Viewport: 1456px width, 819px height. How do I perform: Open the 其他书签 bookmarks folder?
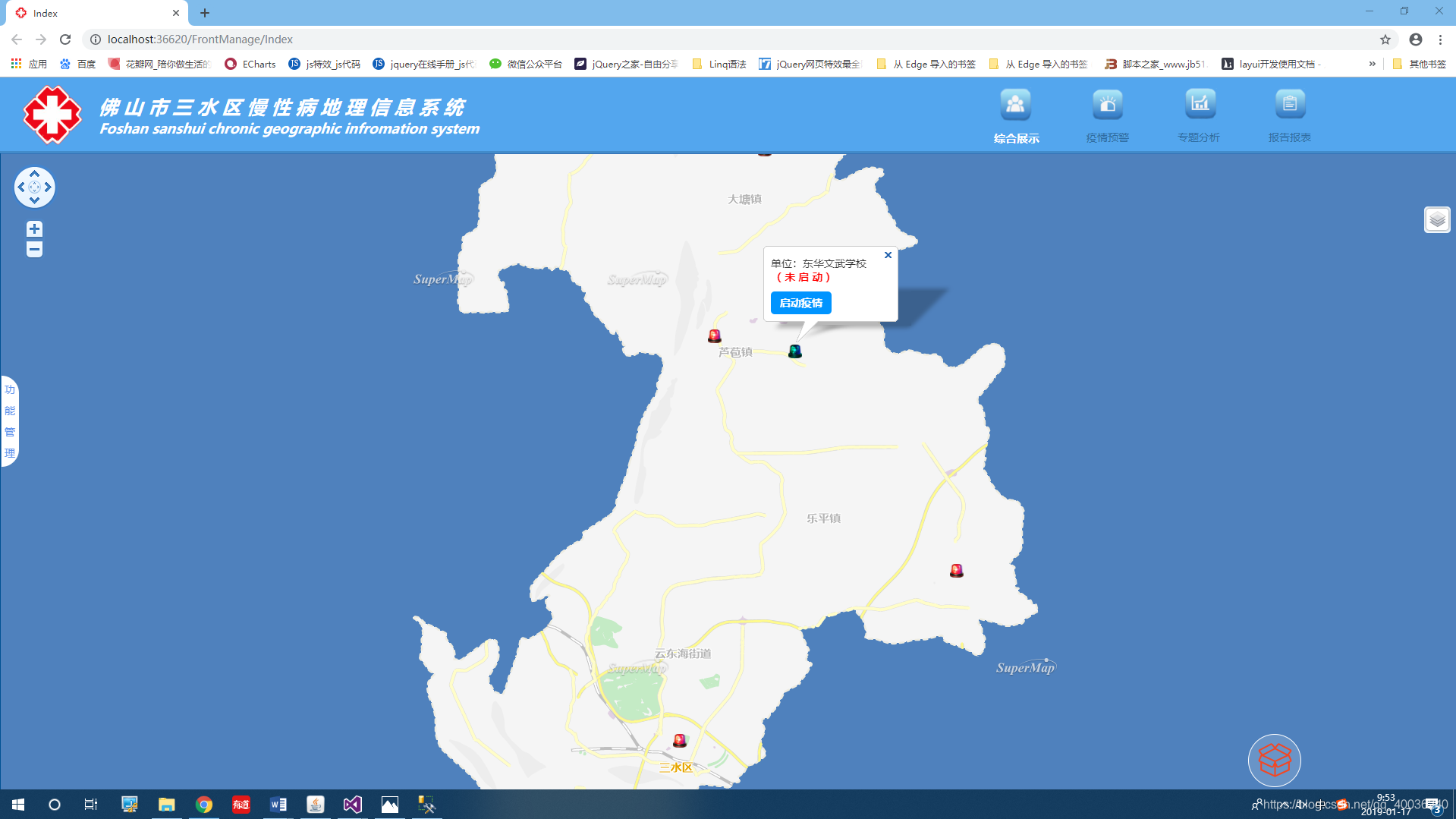[x=1420, y=64]
